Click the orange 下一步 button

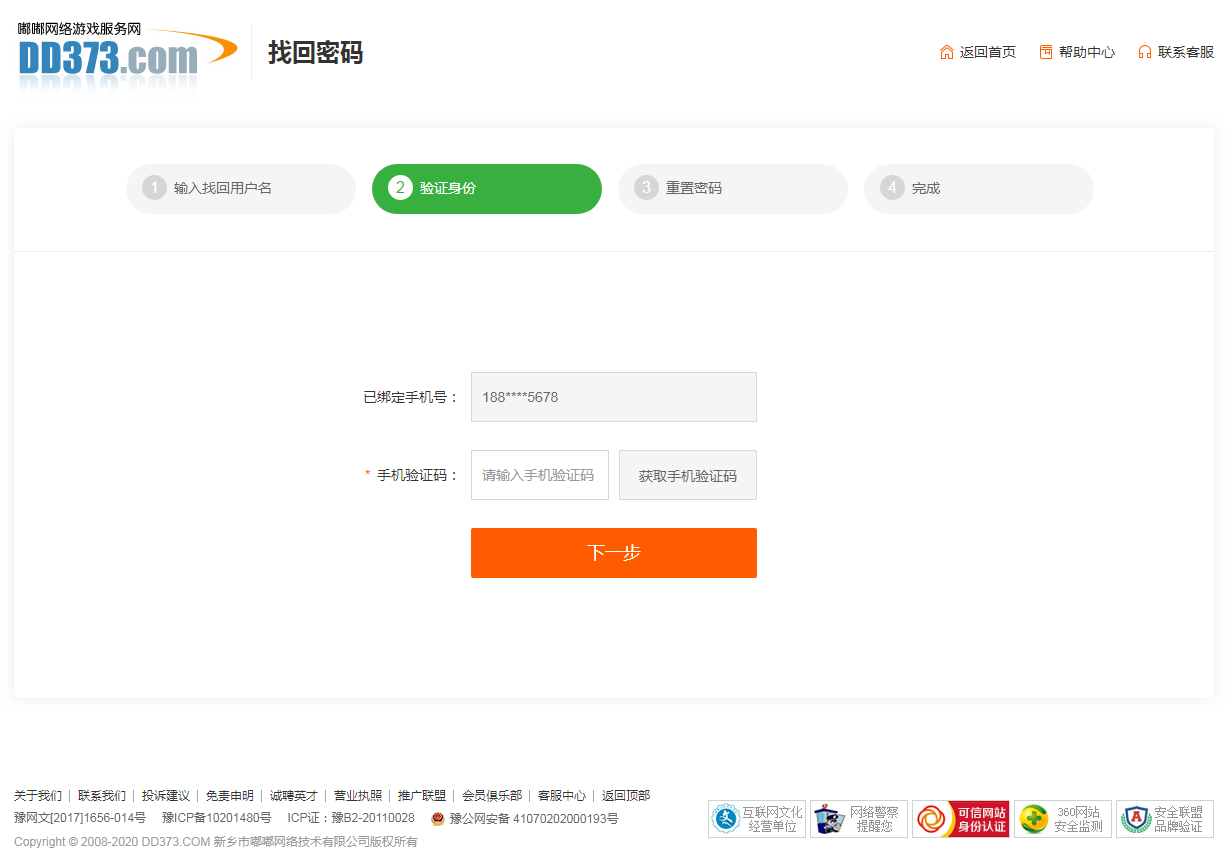pos(614,553)
